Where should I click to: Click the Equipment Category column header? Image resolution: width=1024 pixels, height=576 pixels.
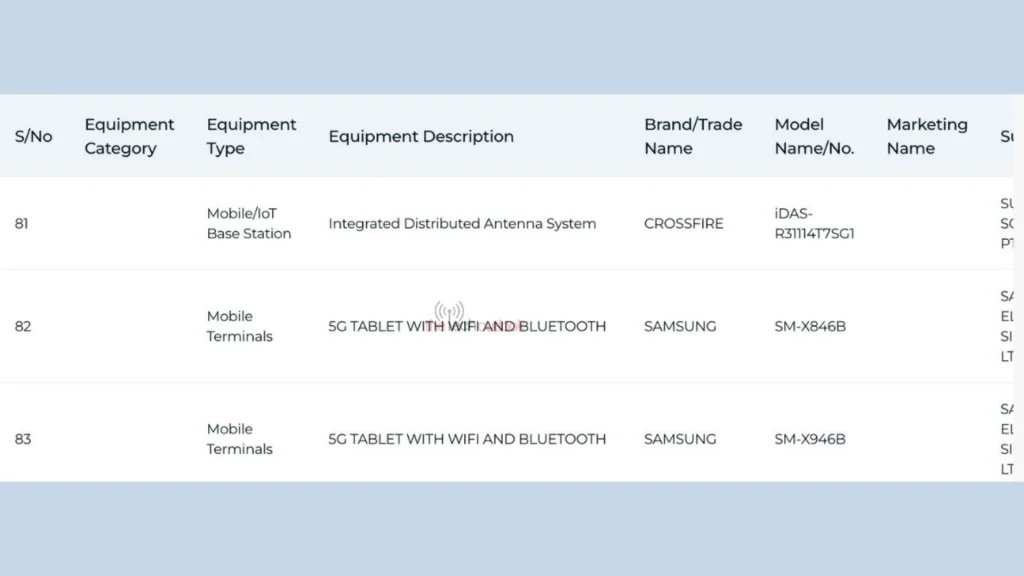click(129, 136)
